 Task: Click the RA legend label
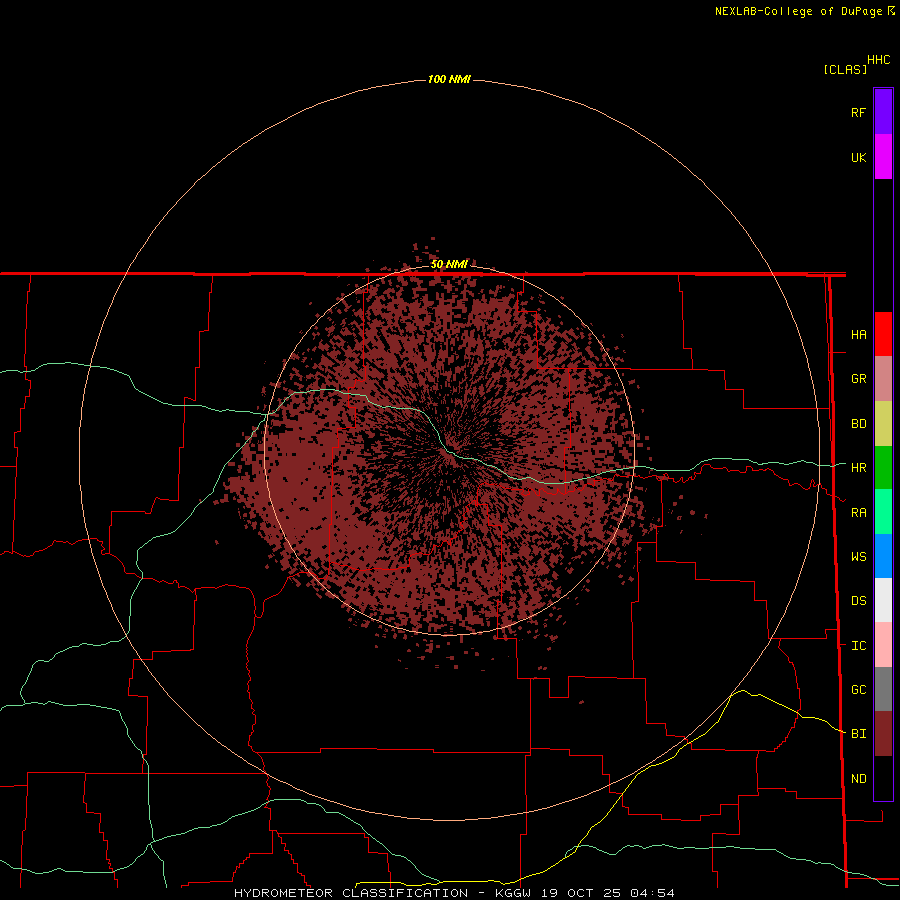pyautogui.click(x=858, y=513)
